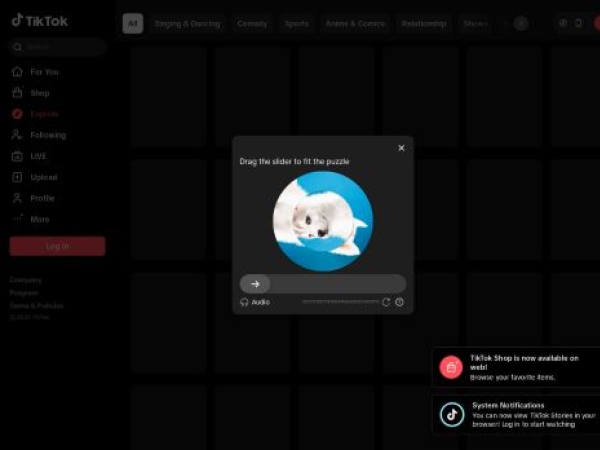Click the TikTok logo
This screenshot has width=600, height=450.
39,21
